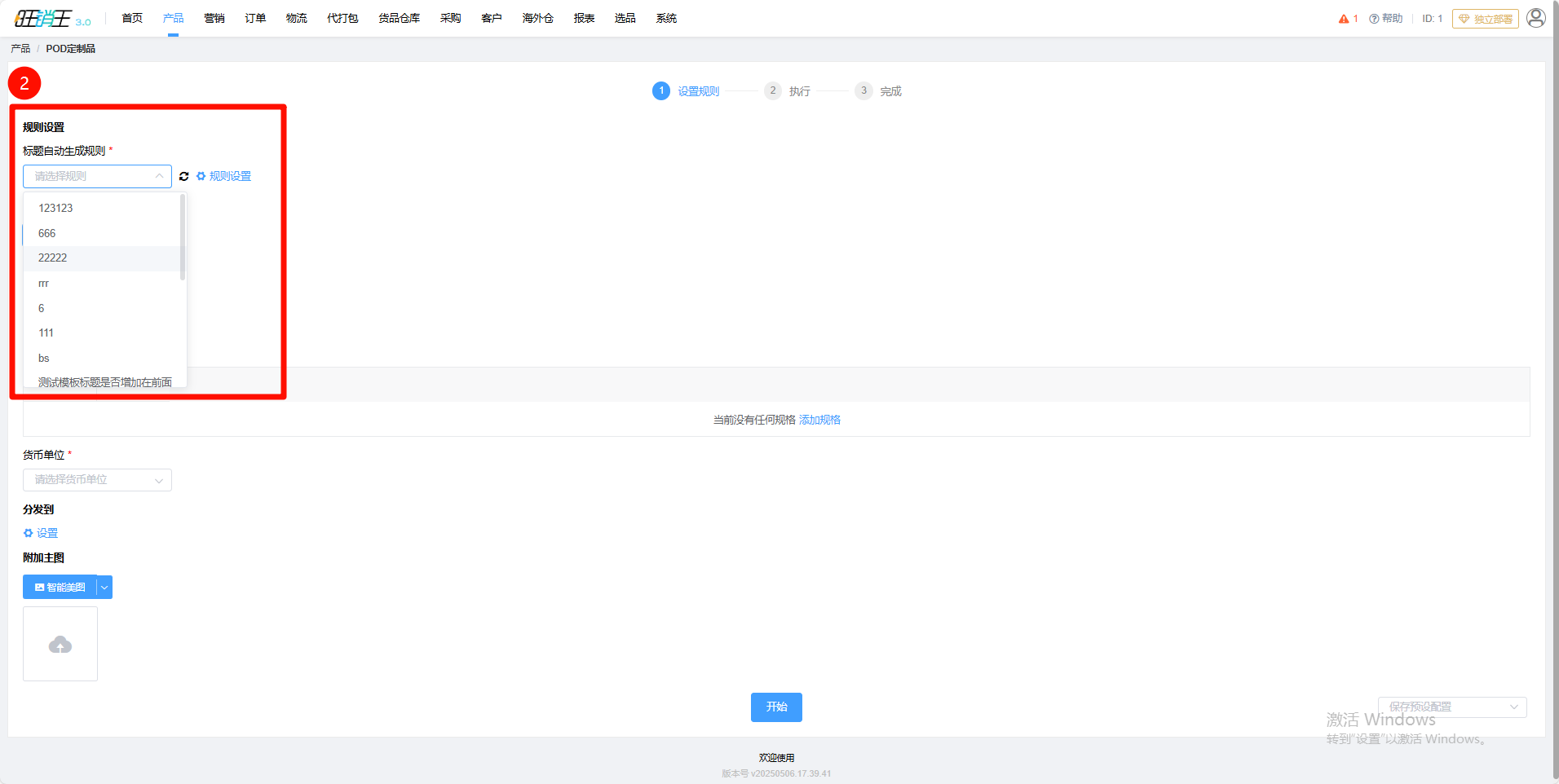Open 分发到 设置 gear link
Viewport: 1559px width, 784px height.
[41, 533]
